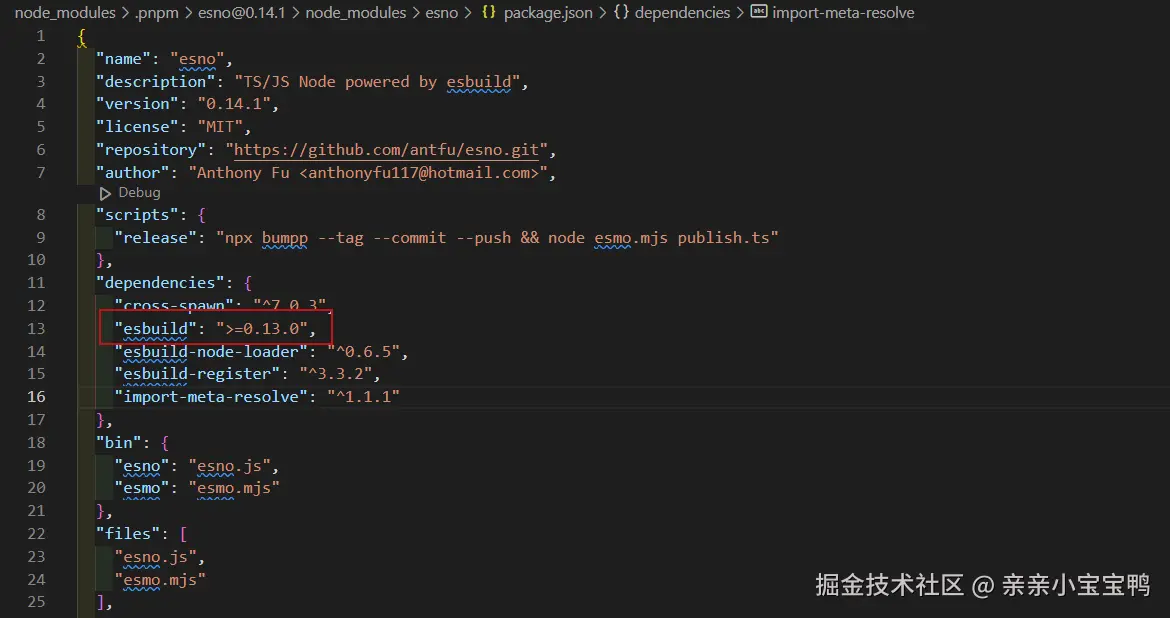Click the author value Anthony Fu
The image size is (1170, 618).
click(368, 173)
